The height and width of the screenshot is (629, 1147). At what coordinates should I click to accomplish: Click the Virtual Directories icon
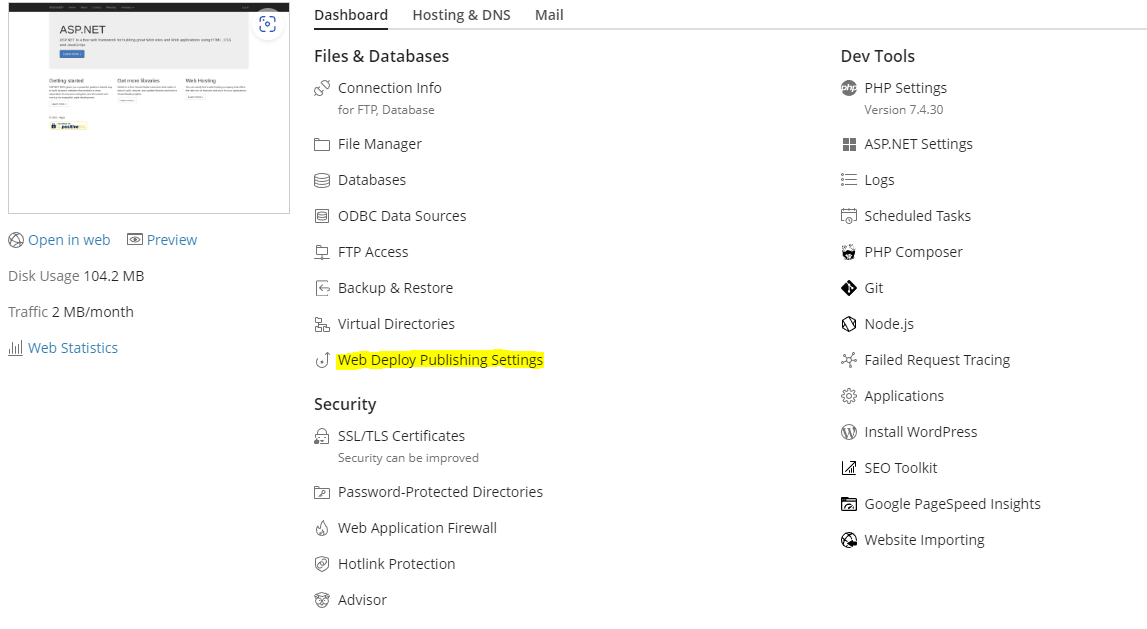point(322,324)
